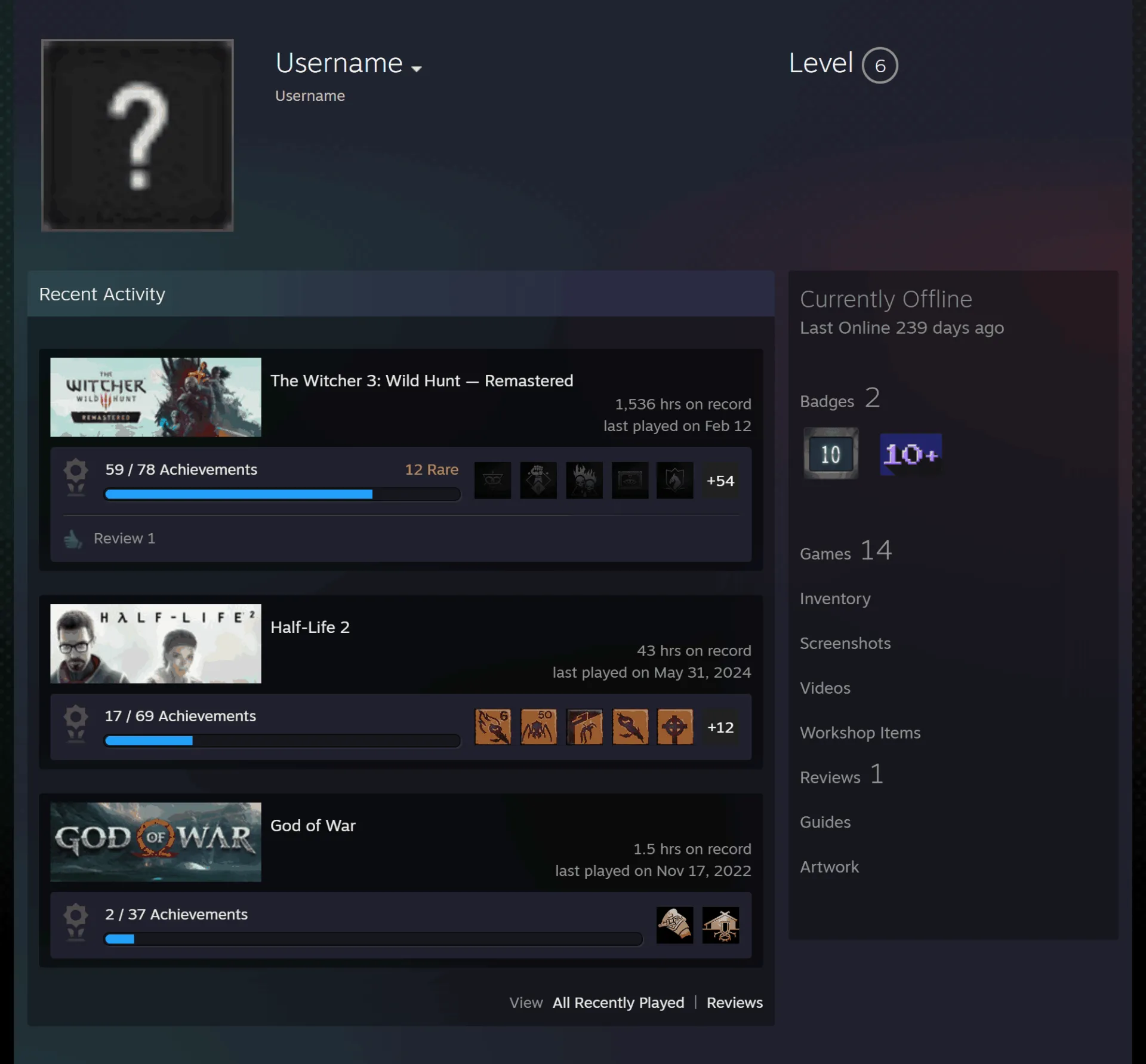The width and height of the screenshot is (1146, 1064).
Task: Open Witcher 3 flame shield achievement icon
Action: (675, 480)
